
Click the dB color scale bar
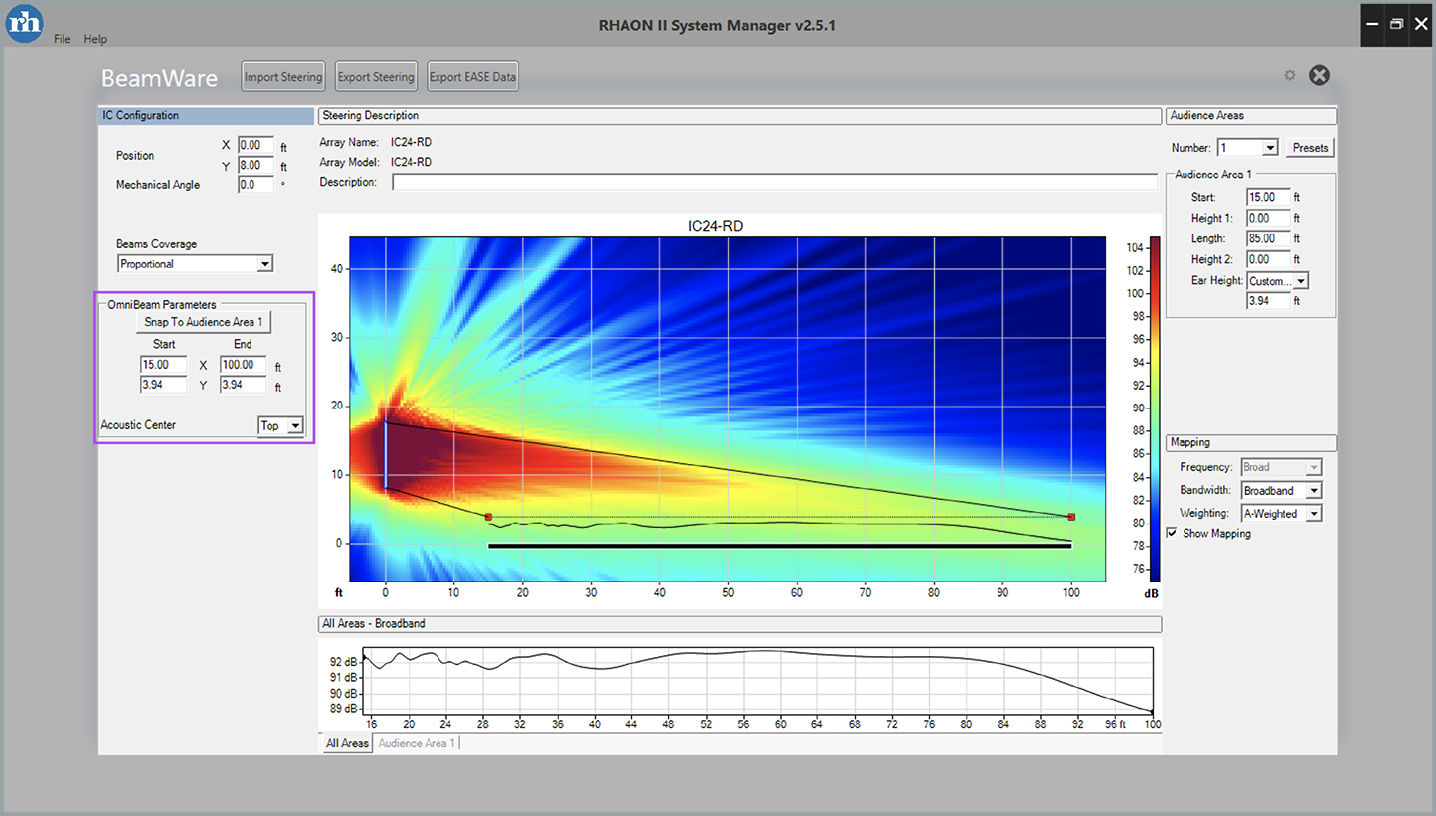[1155, 408]
